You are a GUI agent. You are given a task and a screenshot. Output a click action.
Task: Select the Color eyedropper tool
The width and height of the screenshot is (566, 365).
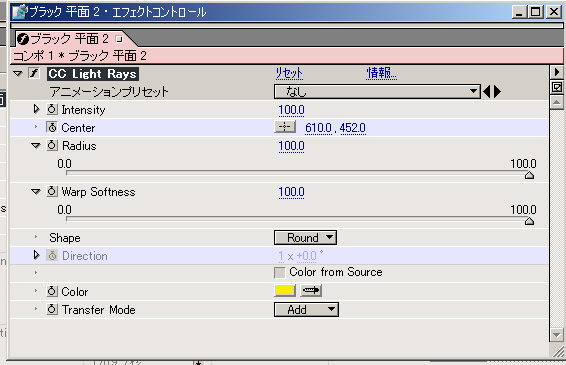[x=311, y=290]
